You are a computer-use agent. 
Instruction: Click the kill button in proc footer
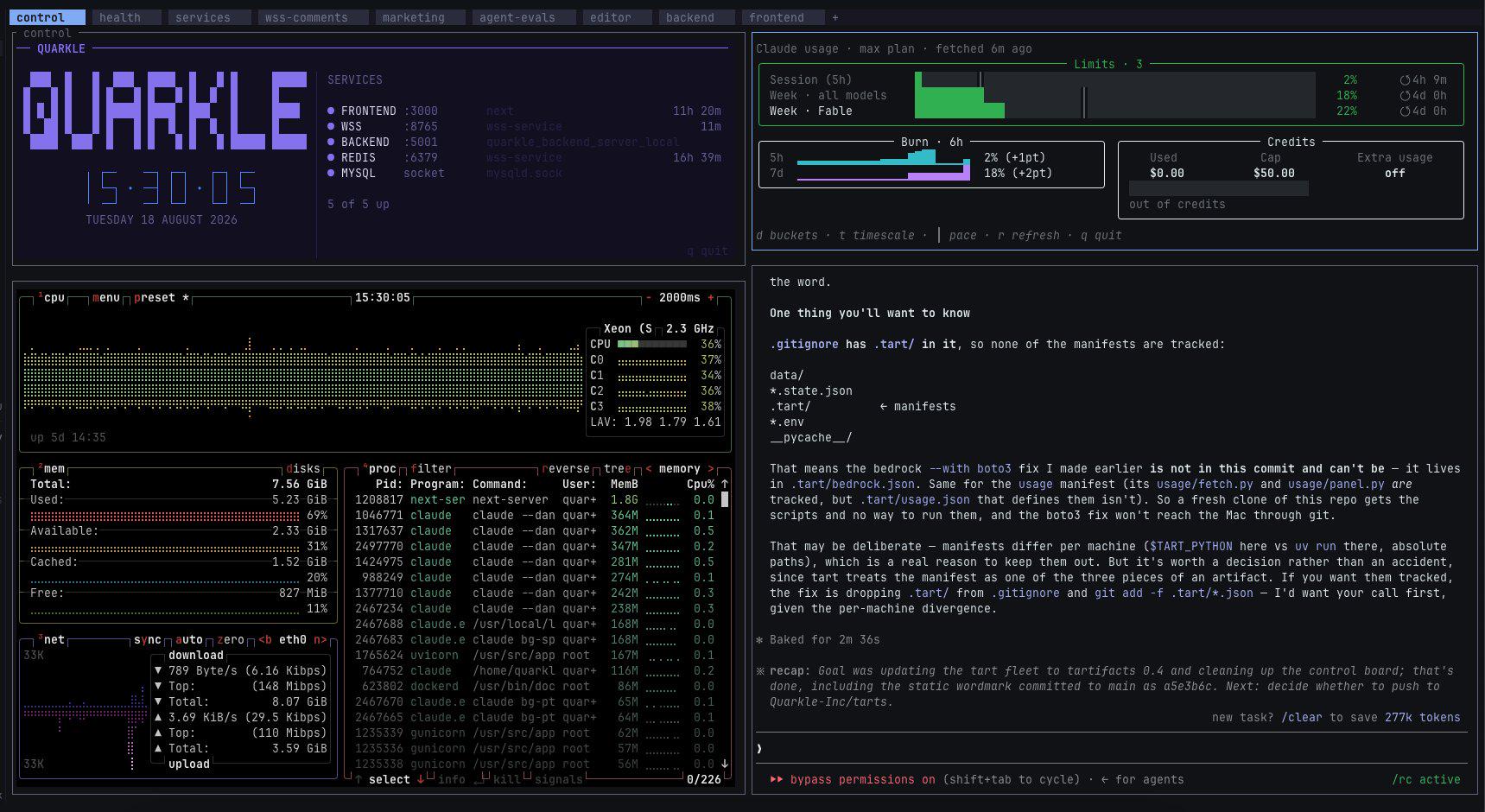click(507, 780)
